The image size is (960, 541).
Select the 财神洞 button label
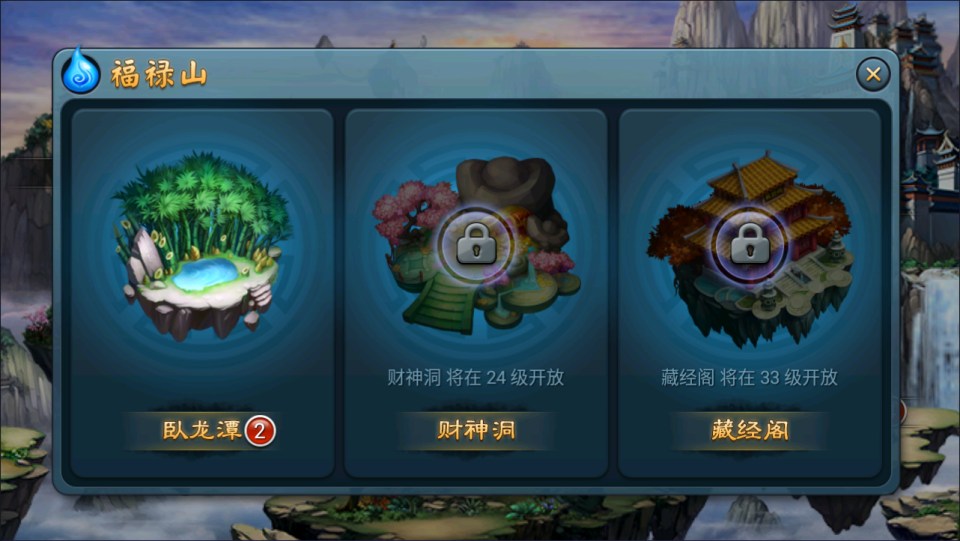476,430
